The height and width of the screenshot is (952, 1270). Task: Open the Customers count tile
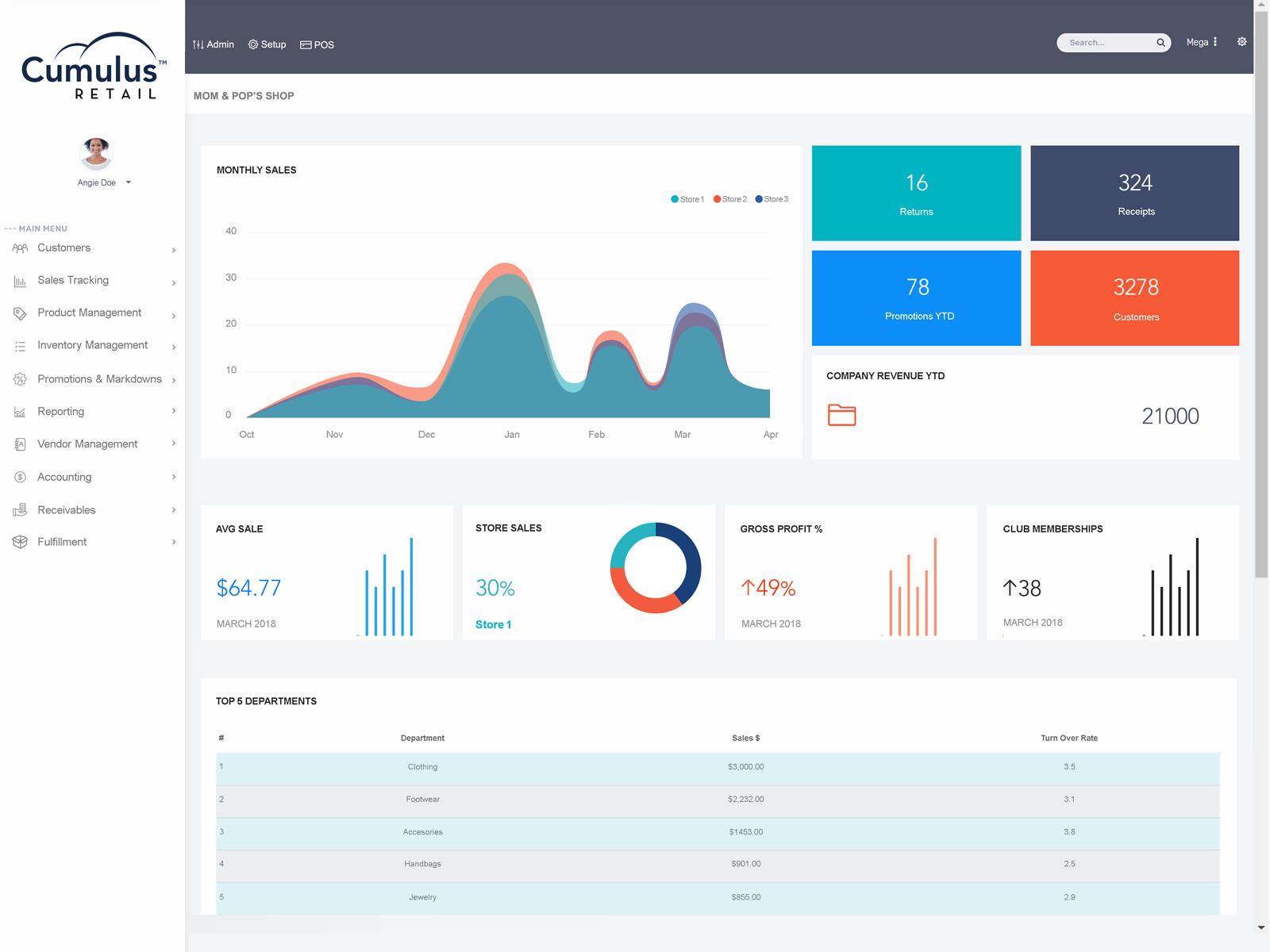1134,298
